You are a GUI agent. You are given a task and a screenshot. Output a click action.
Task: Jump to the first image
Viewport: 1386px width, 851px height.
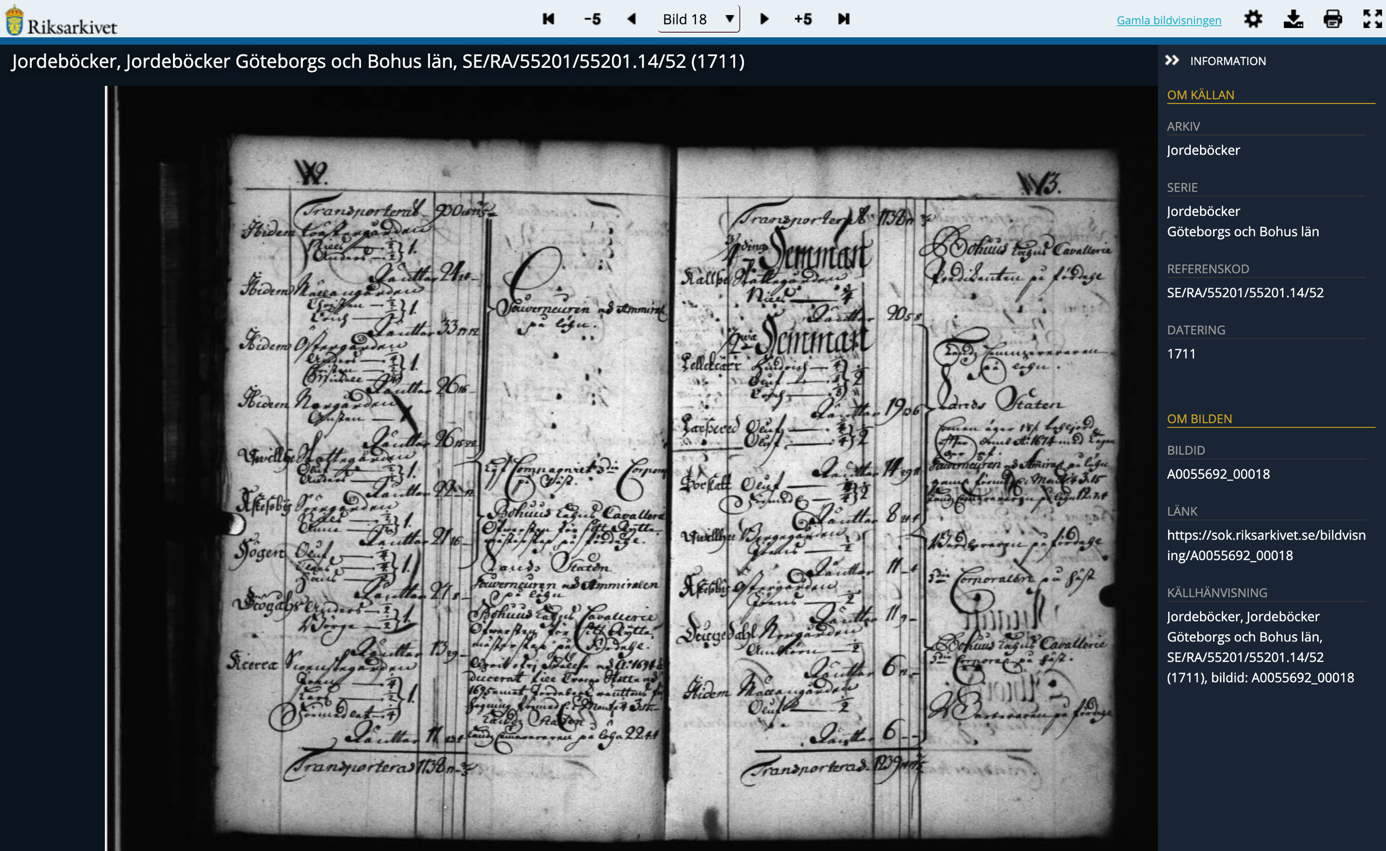[547, 18]
